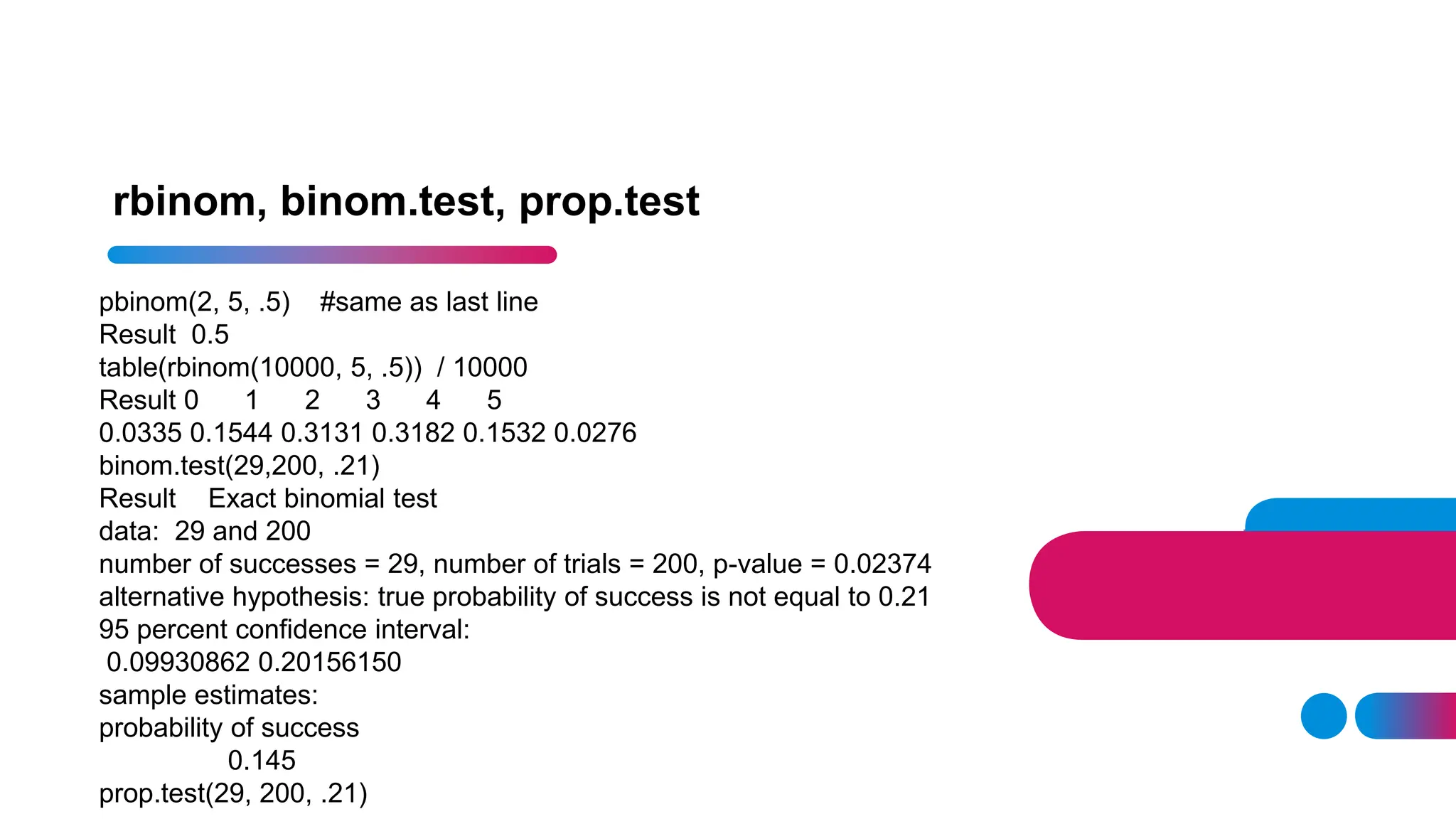
Task: Click the 'data: 29 and 200' line
Action: coord(205,531)
